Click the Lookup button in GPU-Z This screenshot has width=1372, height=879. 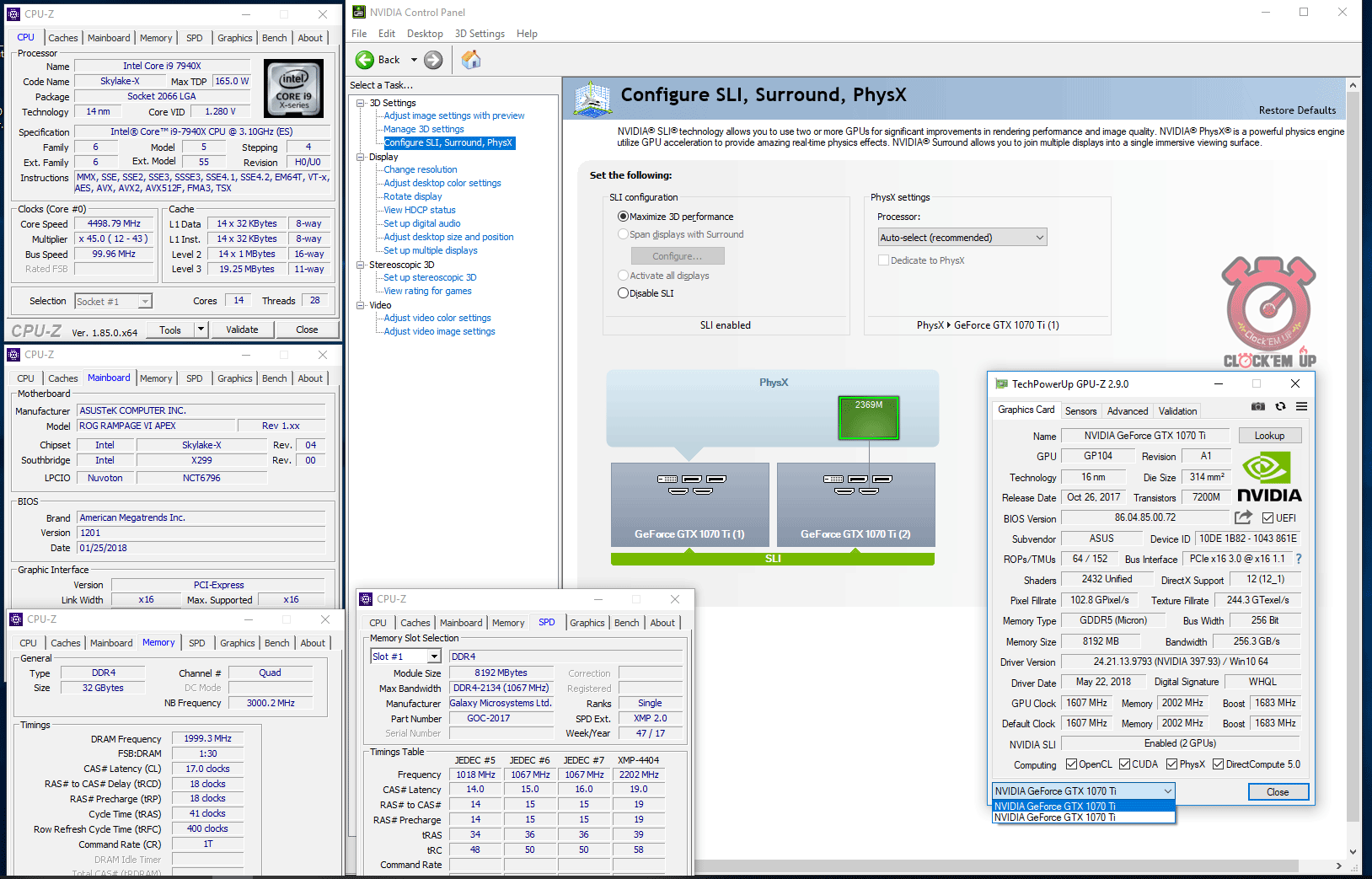[1269, 436]
